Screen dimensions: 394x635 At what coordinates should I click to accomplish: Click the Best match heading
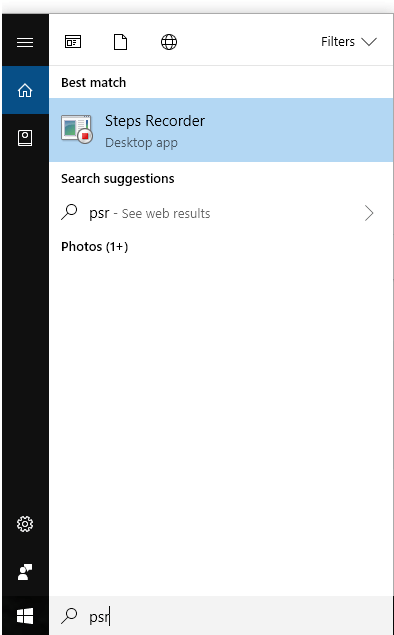pos(94,83)
